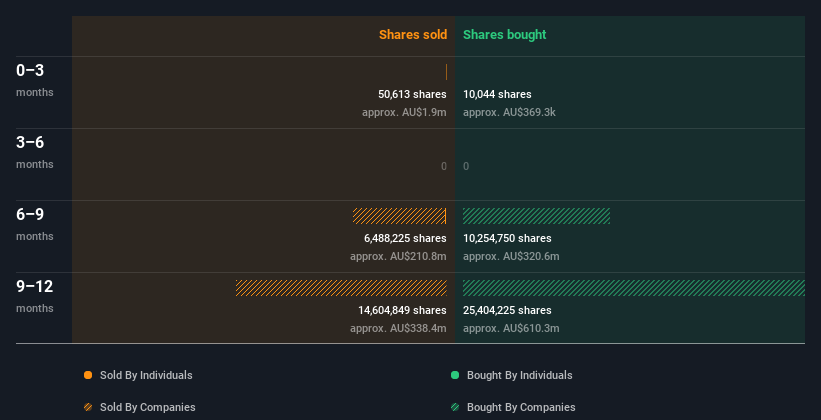Click the 14,604,849 shares value
This screenshot has height=420, width=821.
[402, 311]
